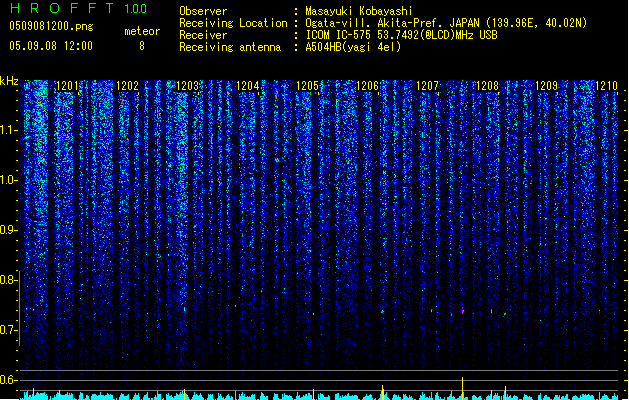Screen dimensions: 629x400
Task: Click gray vertical range bar beside 0.8 kHz
Action: (x=20, y=308)
